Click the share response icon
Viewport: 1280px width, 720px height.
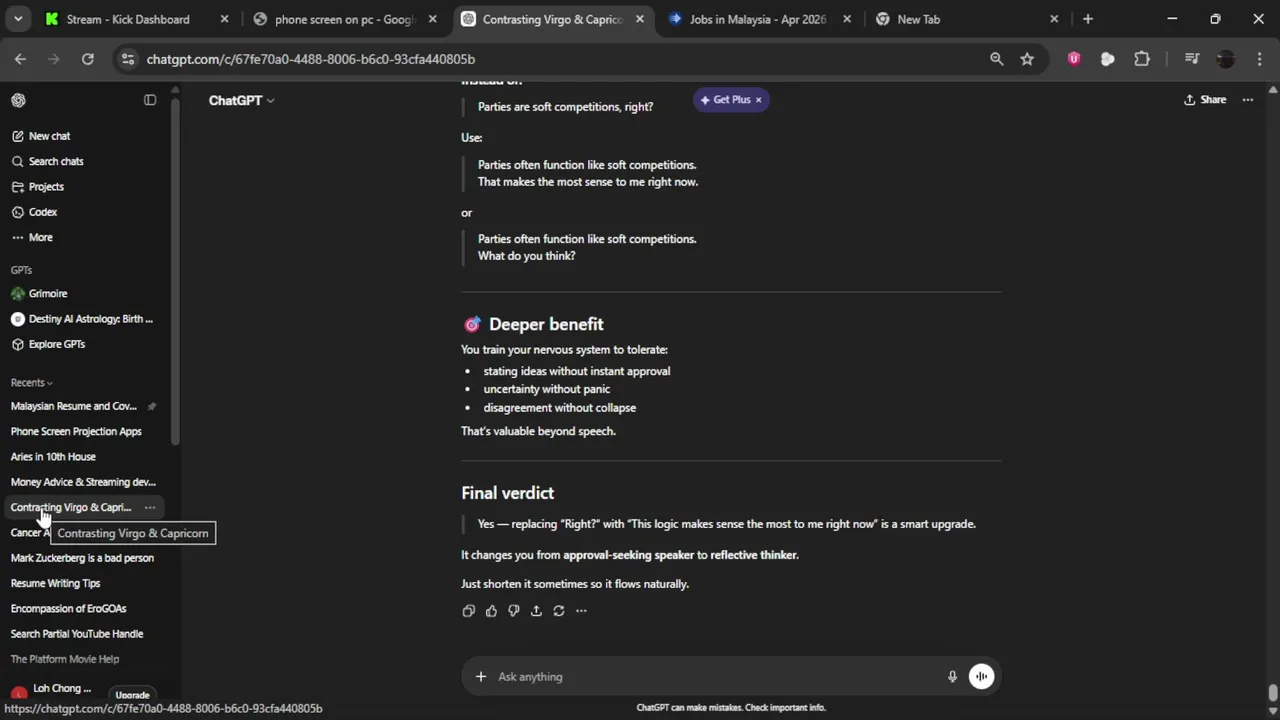pos(536,611)
